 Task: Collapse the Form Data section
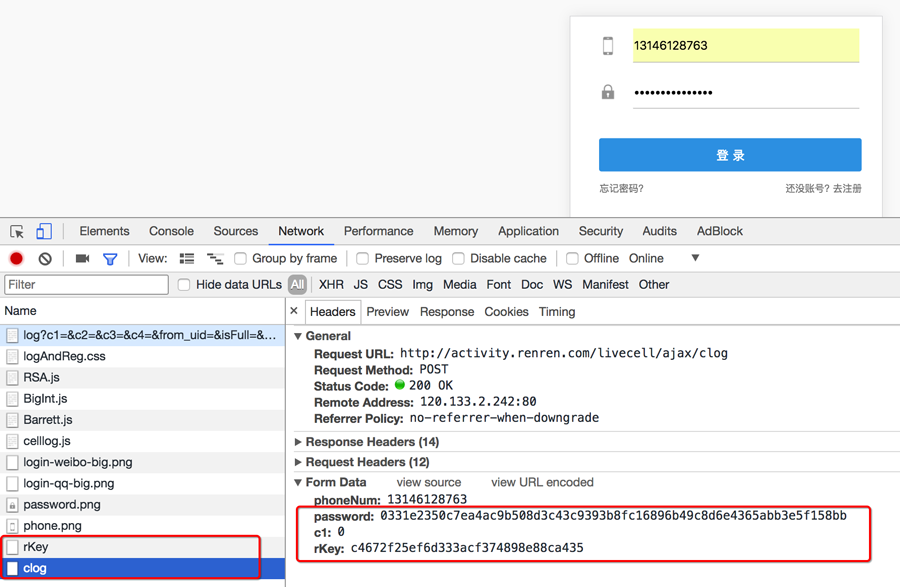(298, 483)
